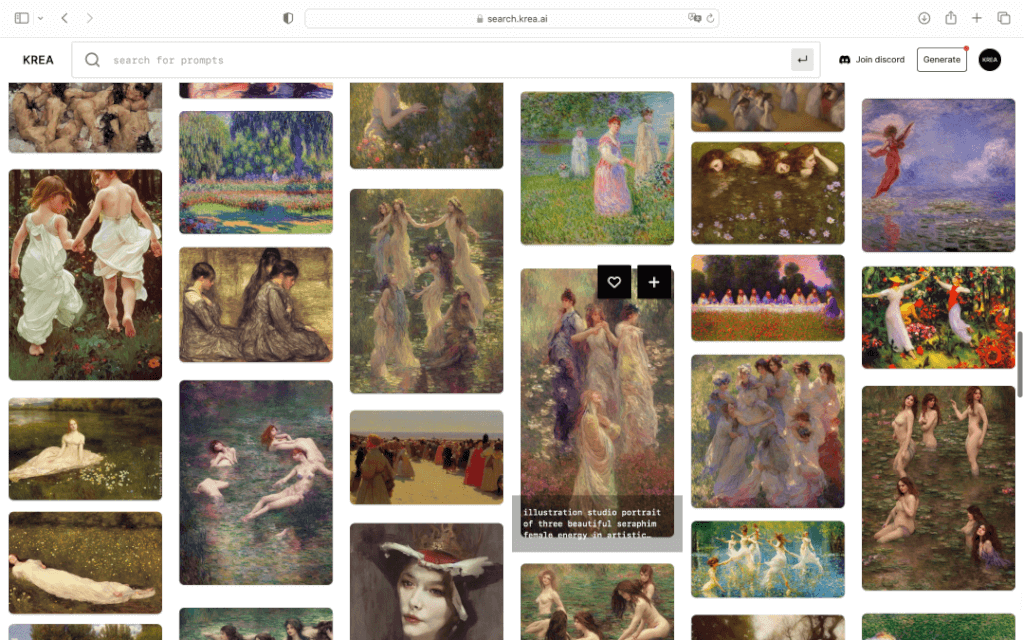1024x640 pixels.
Task: Open the KREA profile avatar
Action: (x=989, y=59)
